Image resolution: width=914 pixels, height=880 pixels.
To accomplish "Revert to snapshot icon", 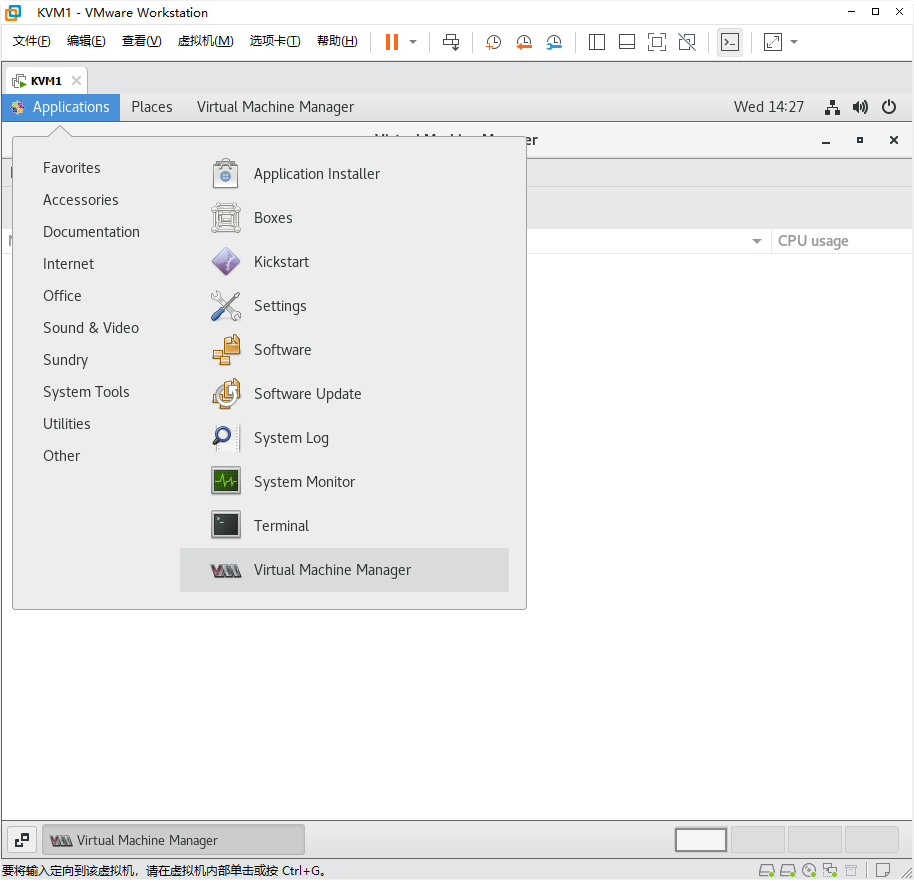I will click(x=523, y=42).
